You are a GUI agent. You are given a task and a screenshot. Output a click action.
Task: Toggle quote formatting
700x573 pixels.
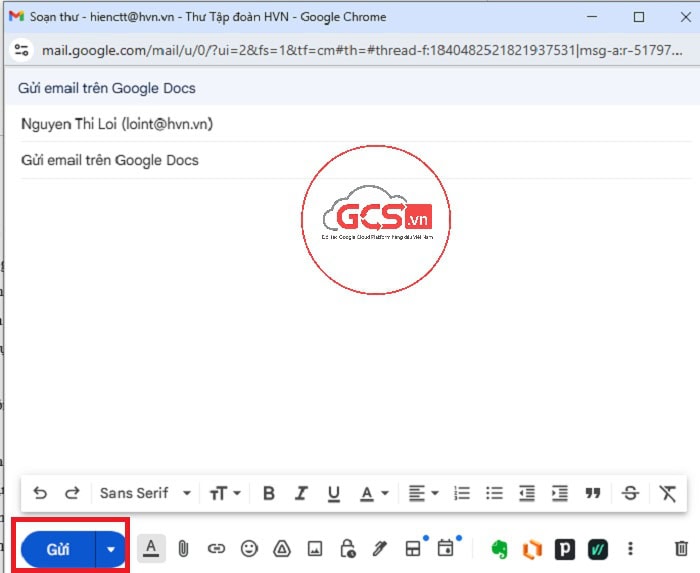pyautogui.click(x=592, y=493)
